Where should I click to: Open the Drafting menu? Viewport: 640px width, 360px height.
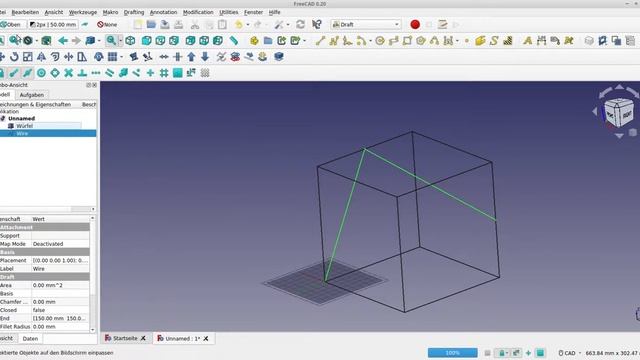[134, 12]
